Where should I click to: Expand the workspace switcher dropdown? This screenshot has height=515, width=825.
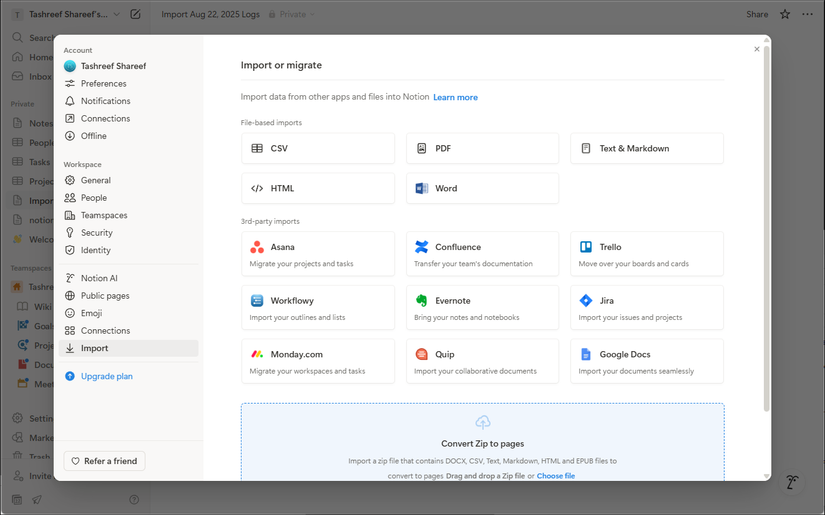point(116,15)
